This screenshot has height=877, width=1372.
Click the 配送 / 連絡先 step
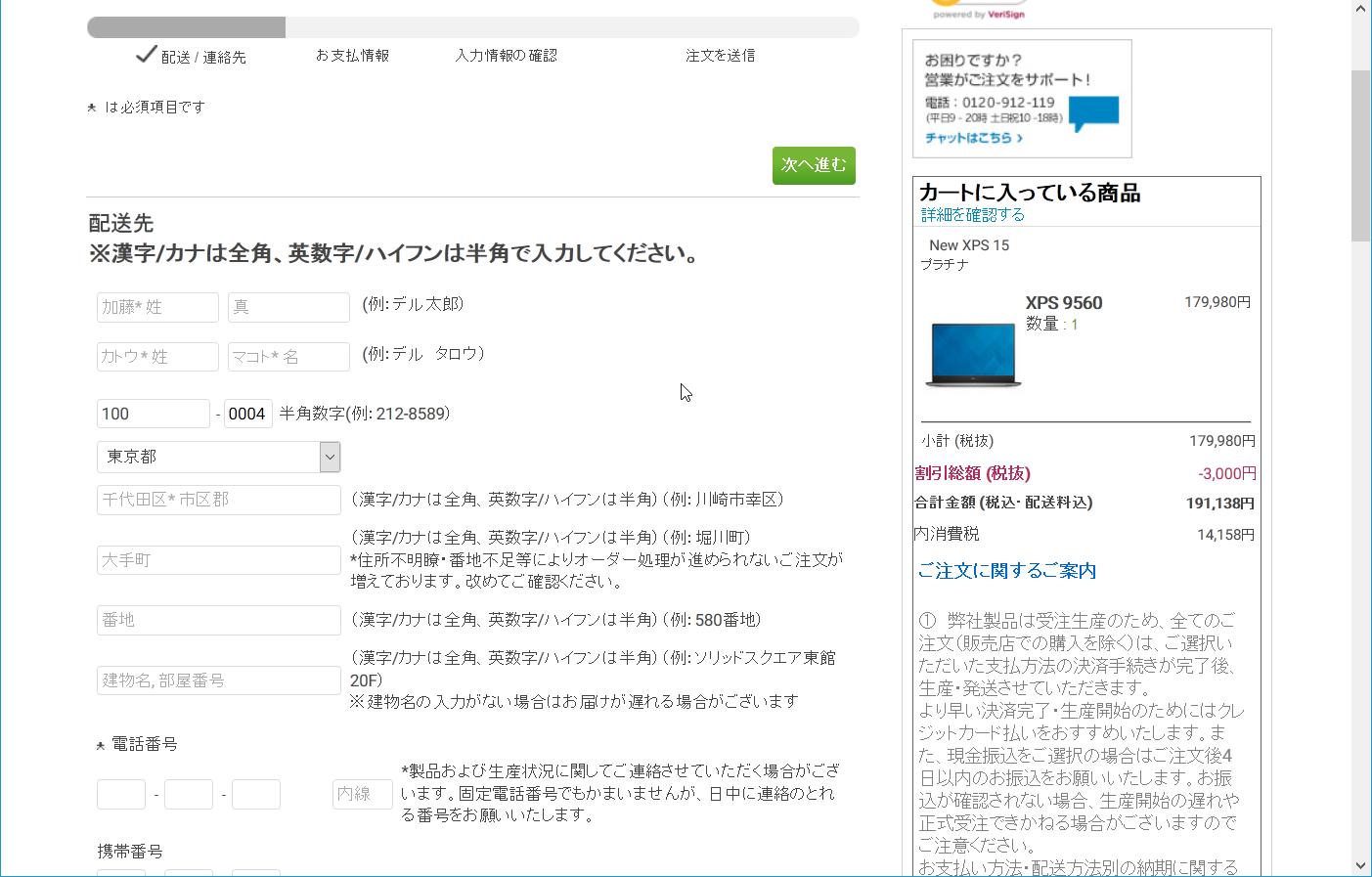coord(203,58)
